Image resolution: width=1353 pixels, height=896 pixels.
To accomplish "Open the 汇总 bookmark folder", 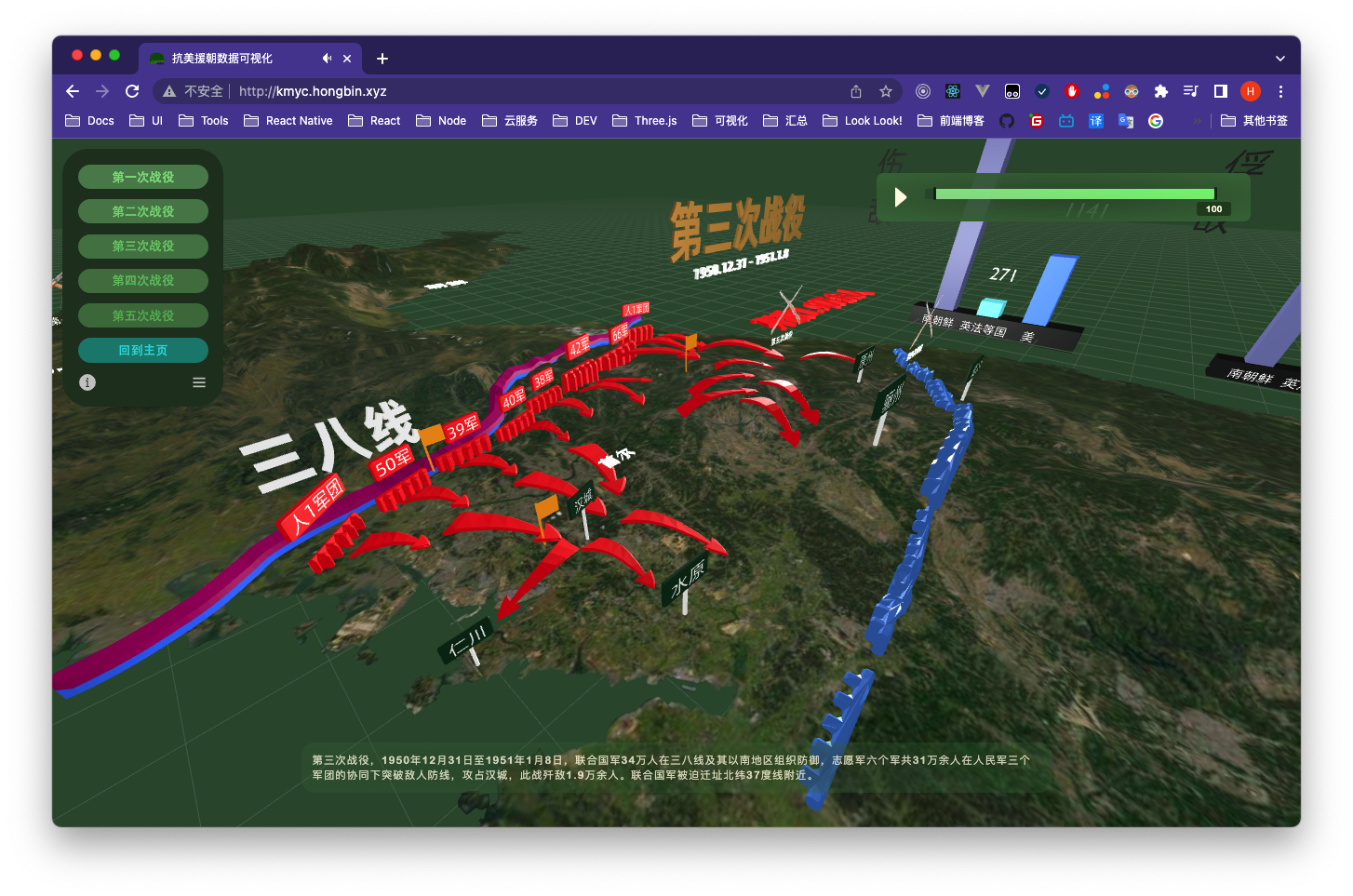I will [x=785, y=121].
